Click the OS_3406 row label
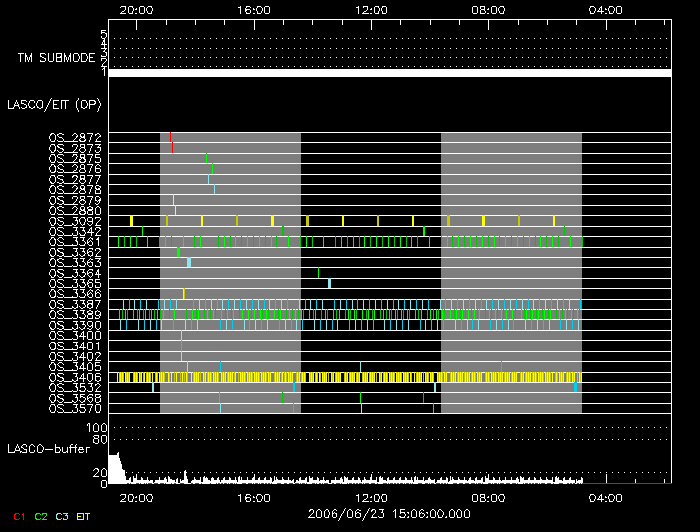 (x=74, y=377)
